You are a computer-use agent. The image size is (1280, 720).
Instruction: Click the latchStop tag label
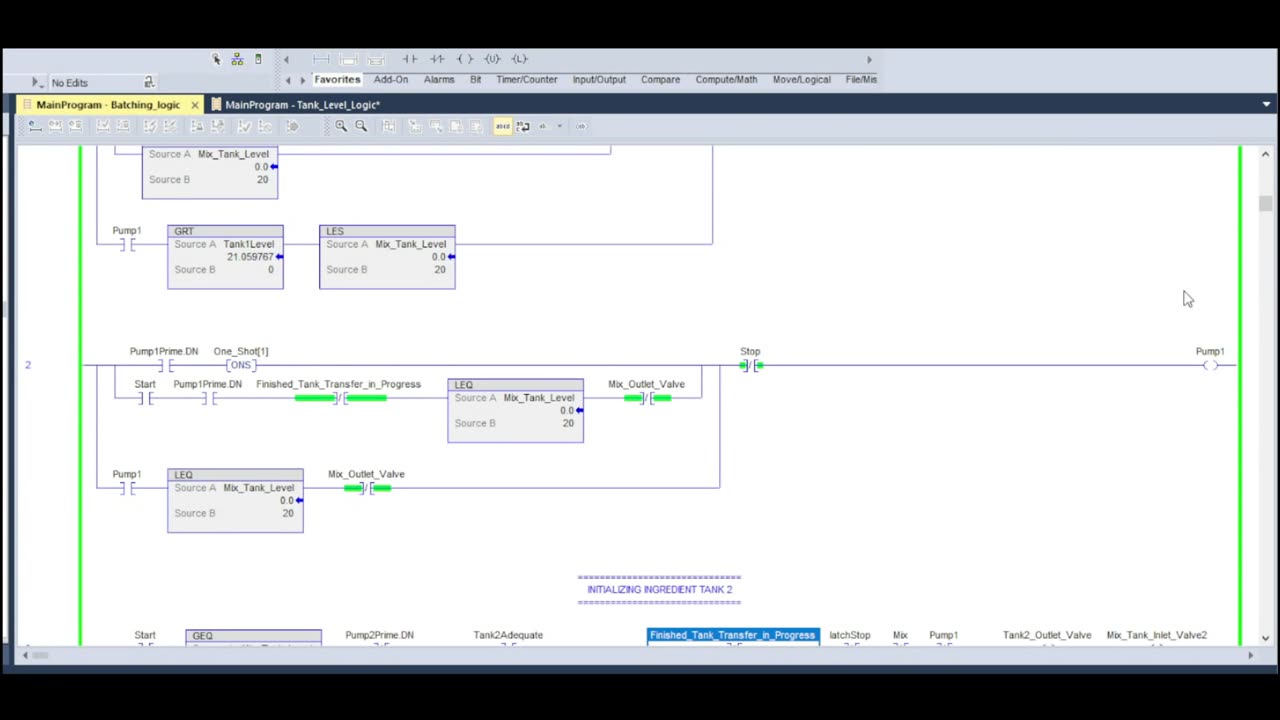(850, 635)
